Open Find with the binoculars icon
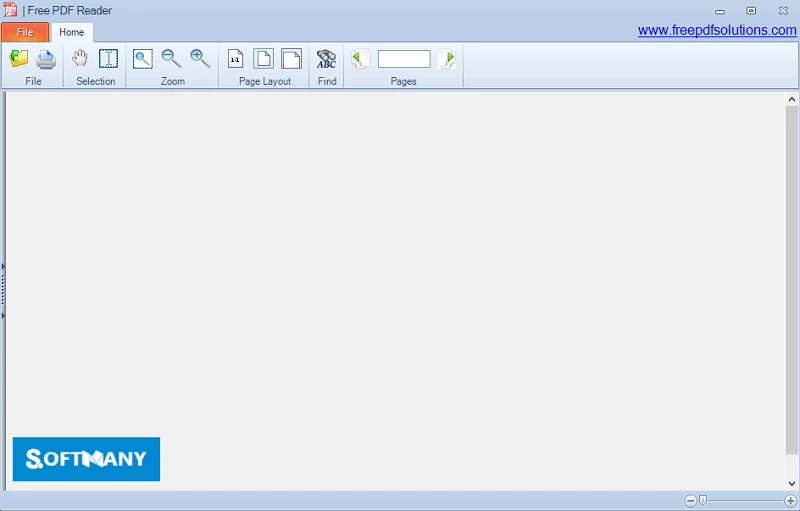This screenshot has width=800, height=511. tap(327, 59)
